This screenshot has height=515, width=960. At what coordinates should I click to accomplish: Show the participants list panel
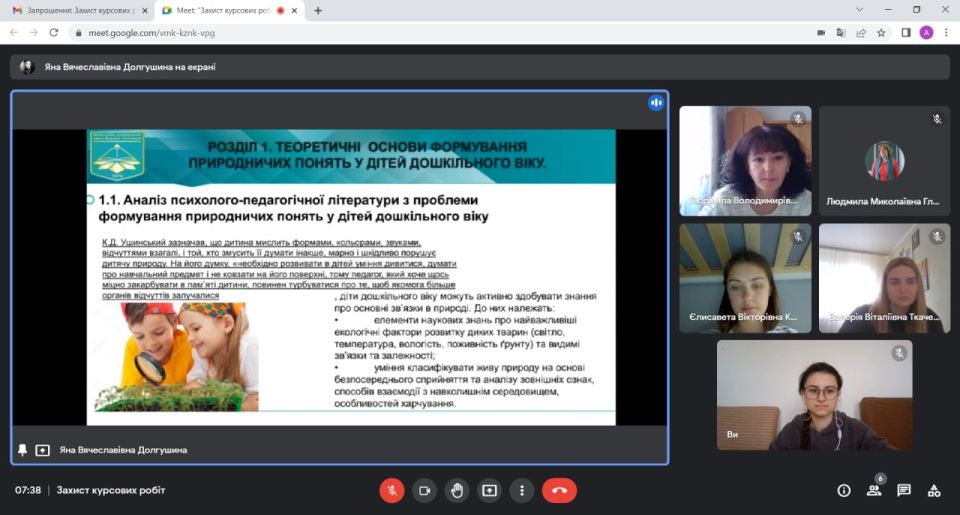tap(874, 490)
